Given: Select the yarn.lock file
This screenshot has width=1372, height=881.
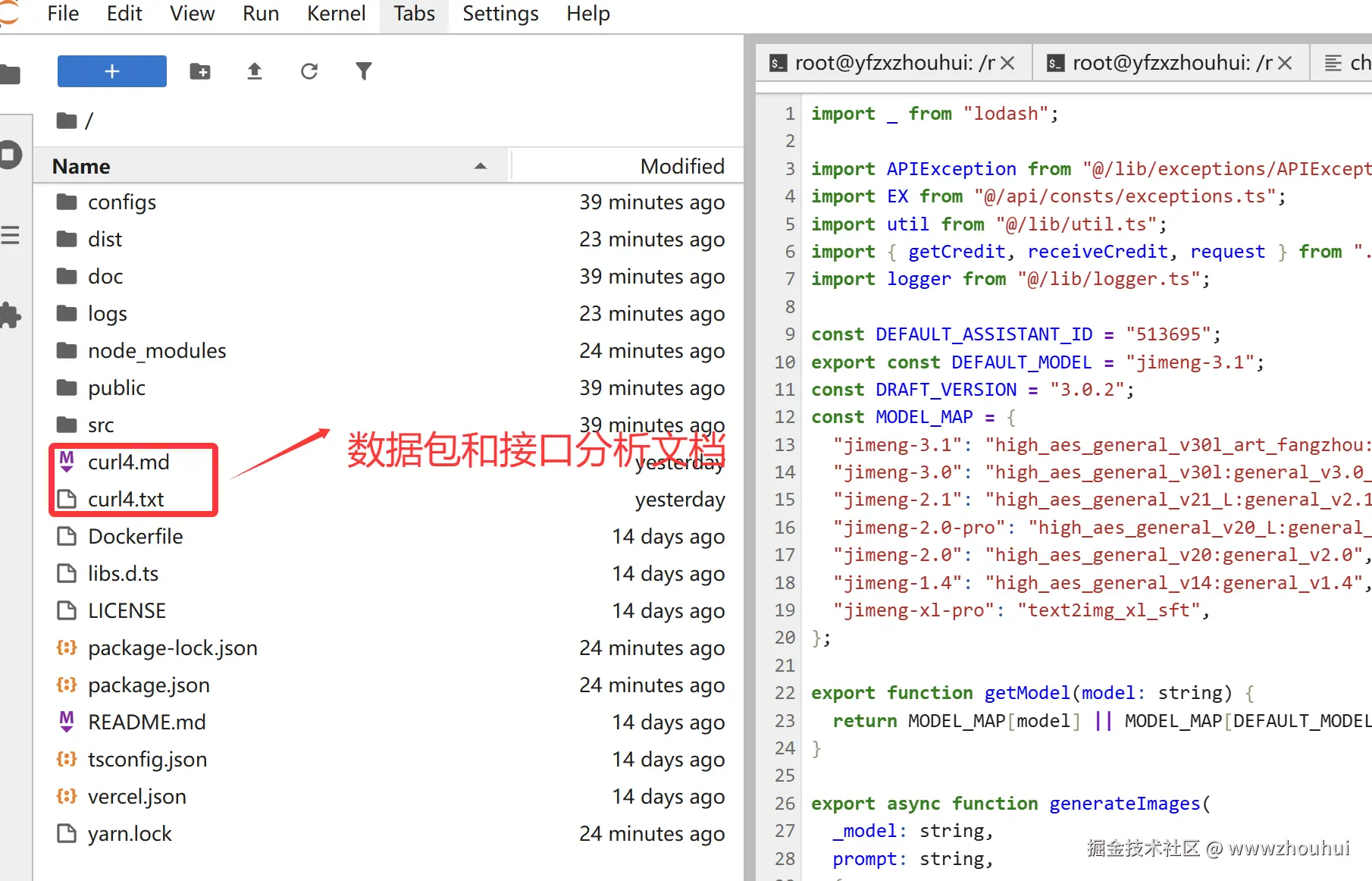Looking at the screenshot, I should (389, 834).
